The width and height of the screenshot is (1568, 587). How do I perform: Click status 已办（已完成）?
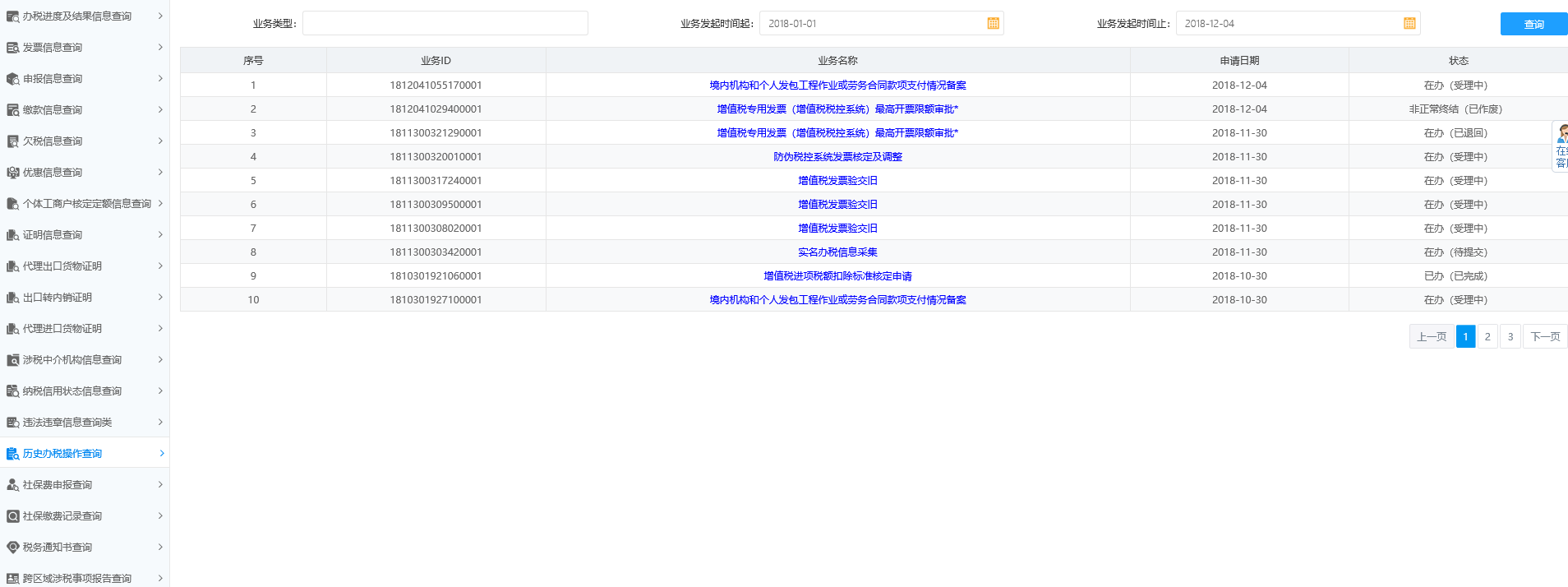click(1455, 276)
